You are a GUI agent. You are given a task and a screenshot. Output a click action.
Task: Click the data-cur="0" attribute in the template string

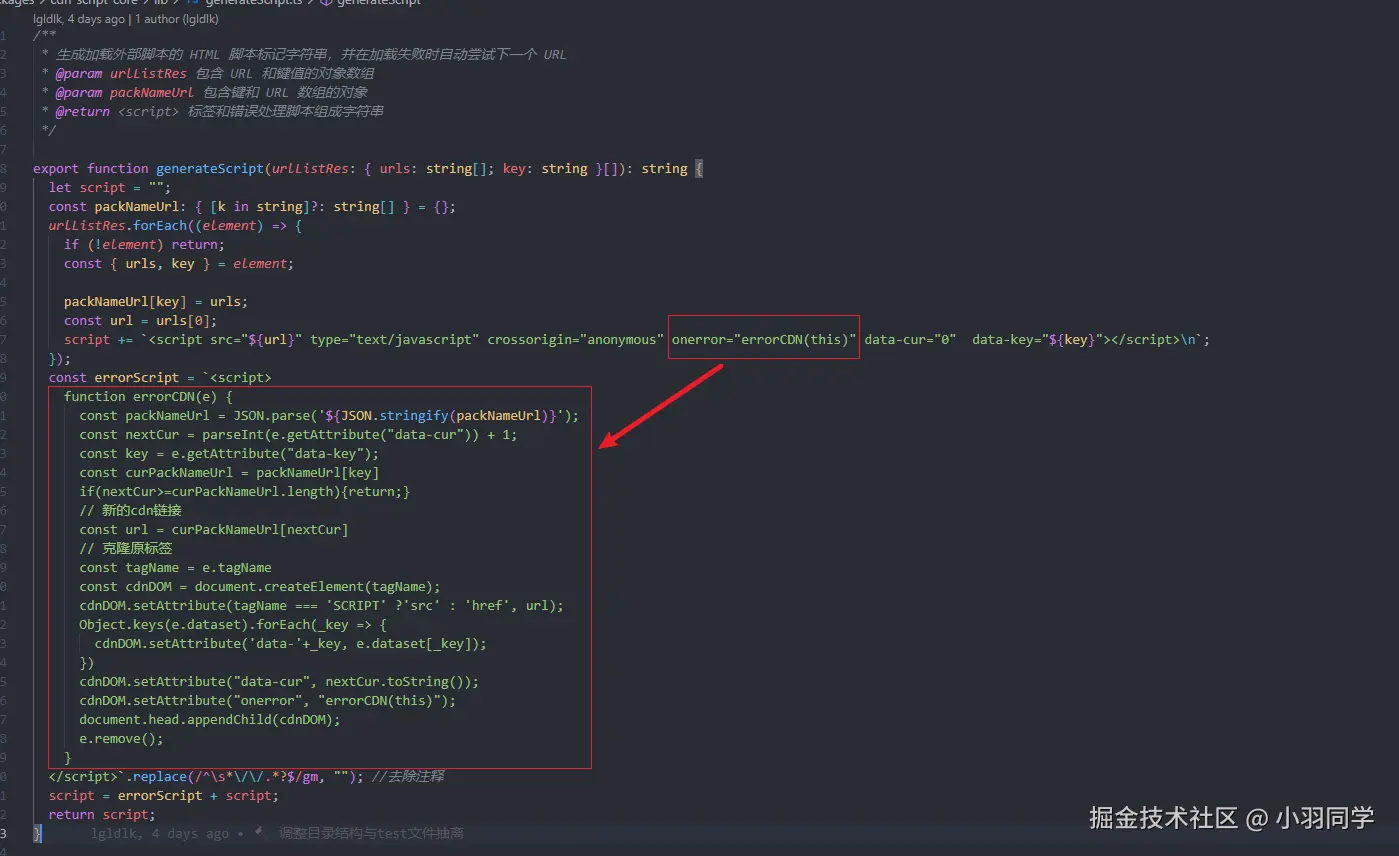pyautogui.click(x=911, y=339)
